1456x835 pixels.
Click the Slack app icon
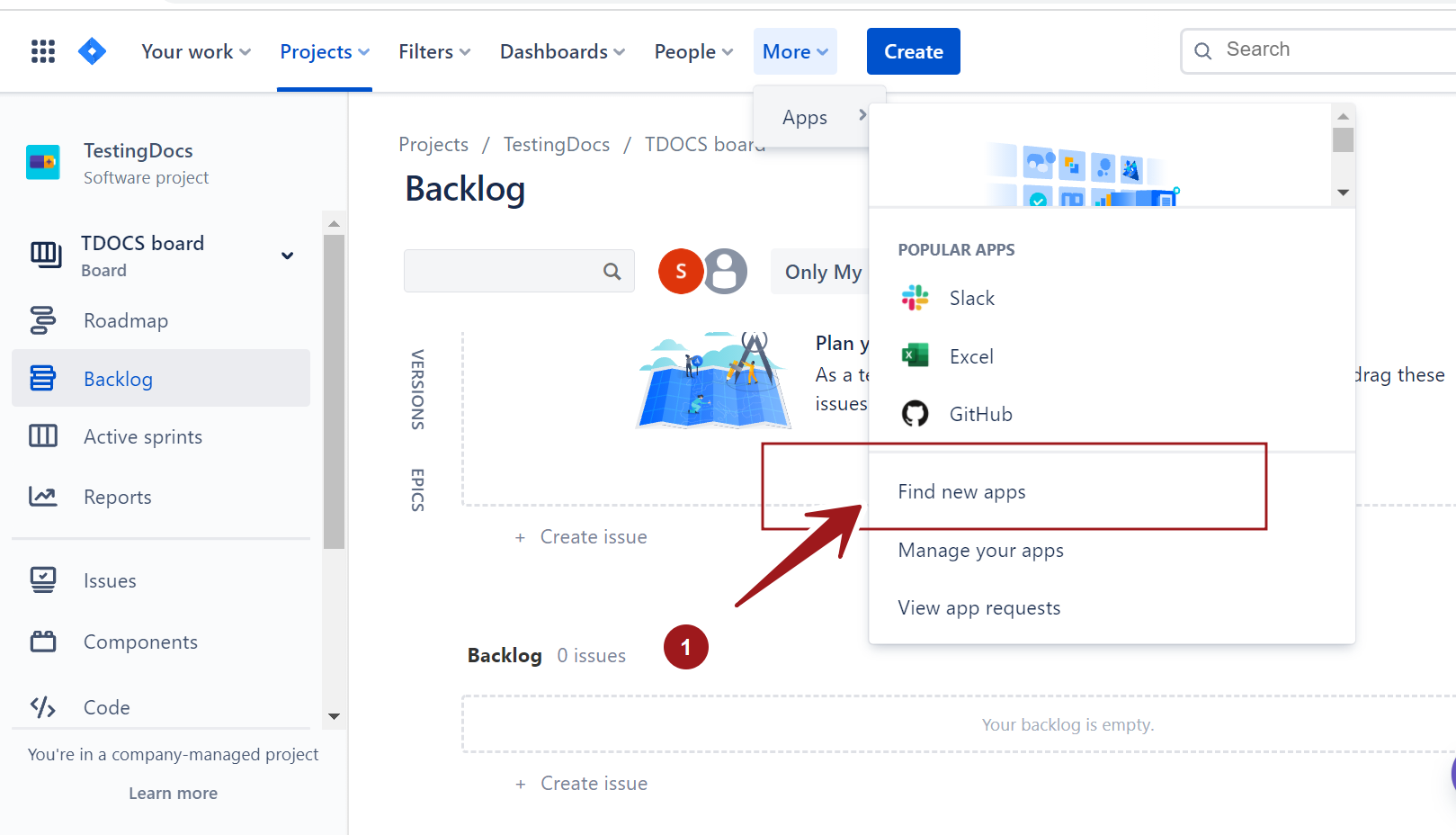click(x=915, y=297)
